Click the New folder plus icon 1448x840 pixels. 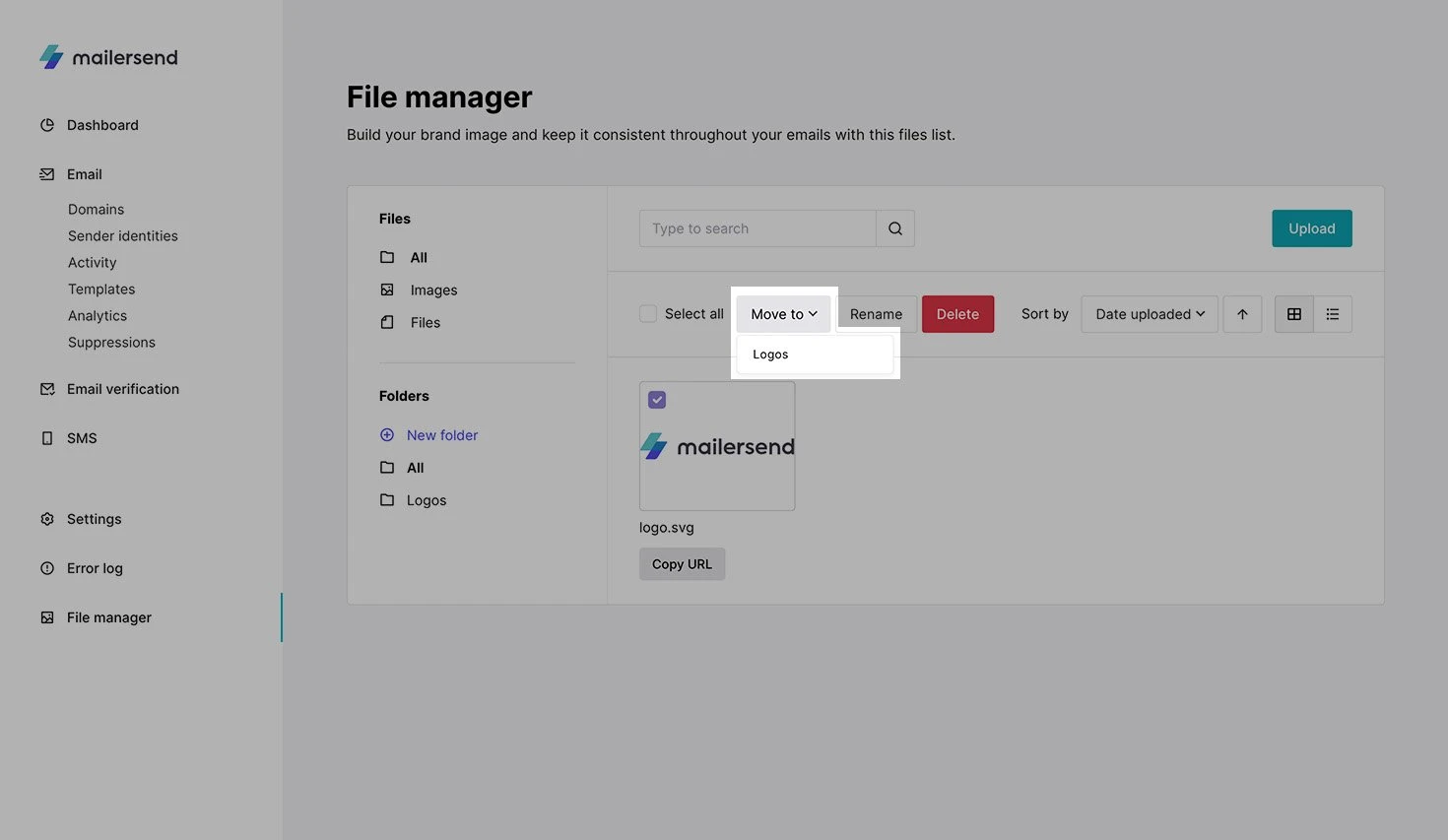click(387, 435)
